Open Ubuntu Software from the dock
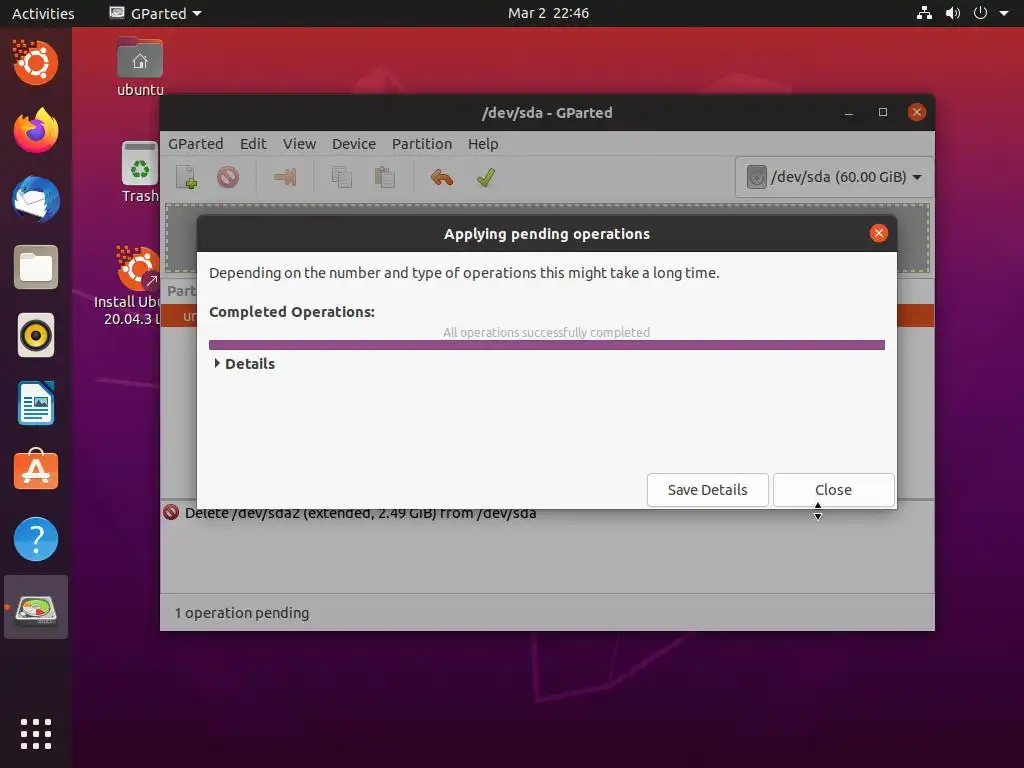Screen dimensions: 1024x768 pyautogui.click(x=35, y=471)
